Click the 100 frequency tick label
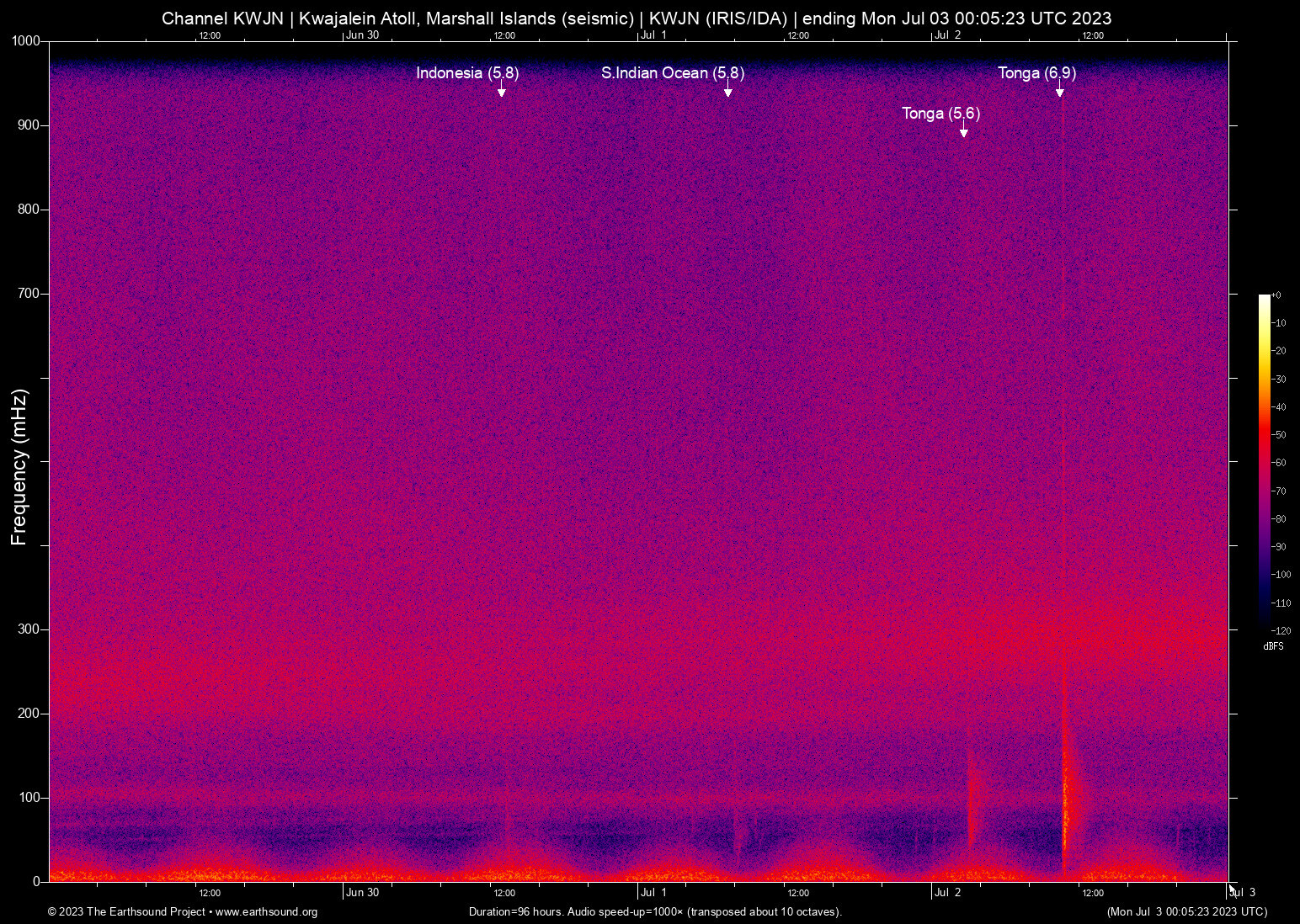The width and height of the screenshot is (1300, 924). [x=29, y=798]
